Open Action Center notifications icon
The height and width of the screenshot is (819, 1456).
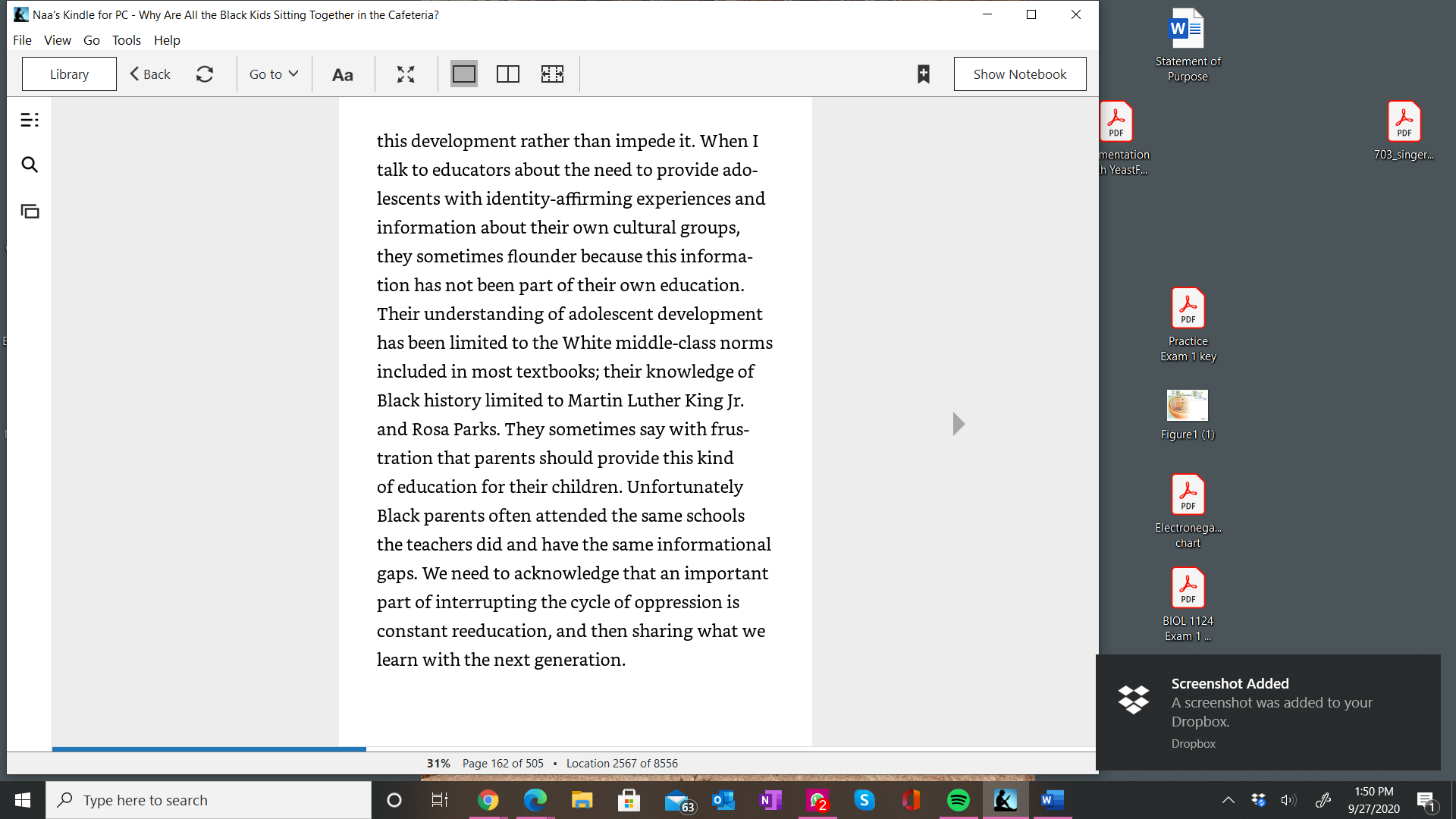pyautogui.click(x=1426, y=801)
